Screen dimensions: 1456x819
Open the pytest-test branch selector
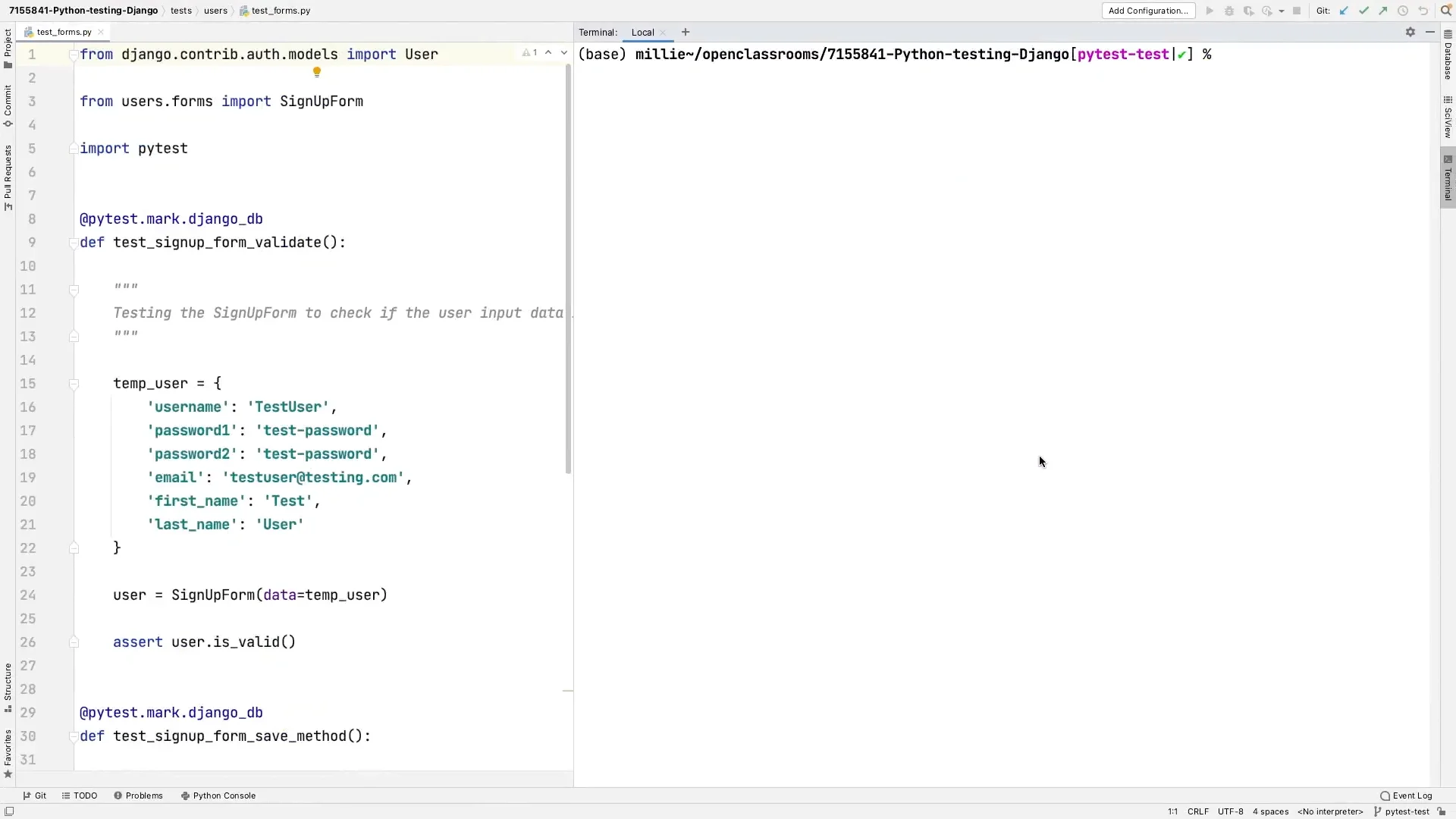[1406, 811]
